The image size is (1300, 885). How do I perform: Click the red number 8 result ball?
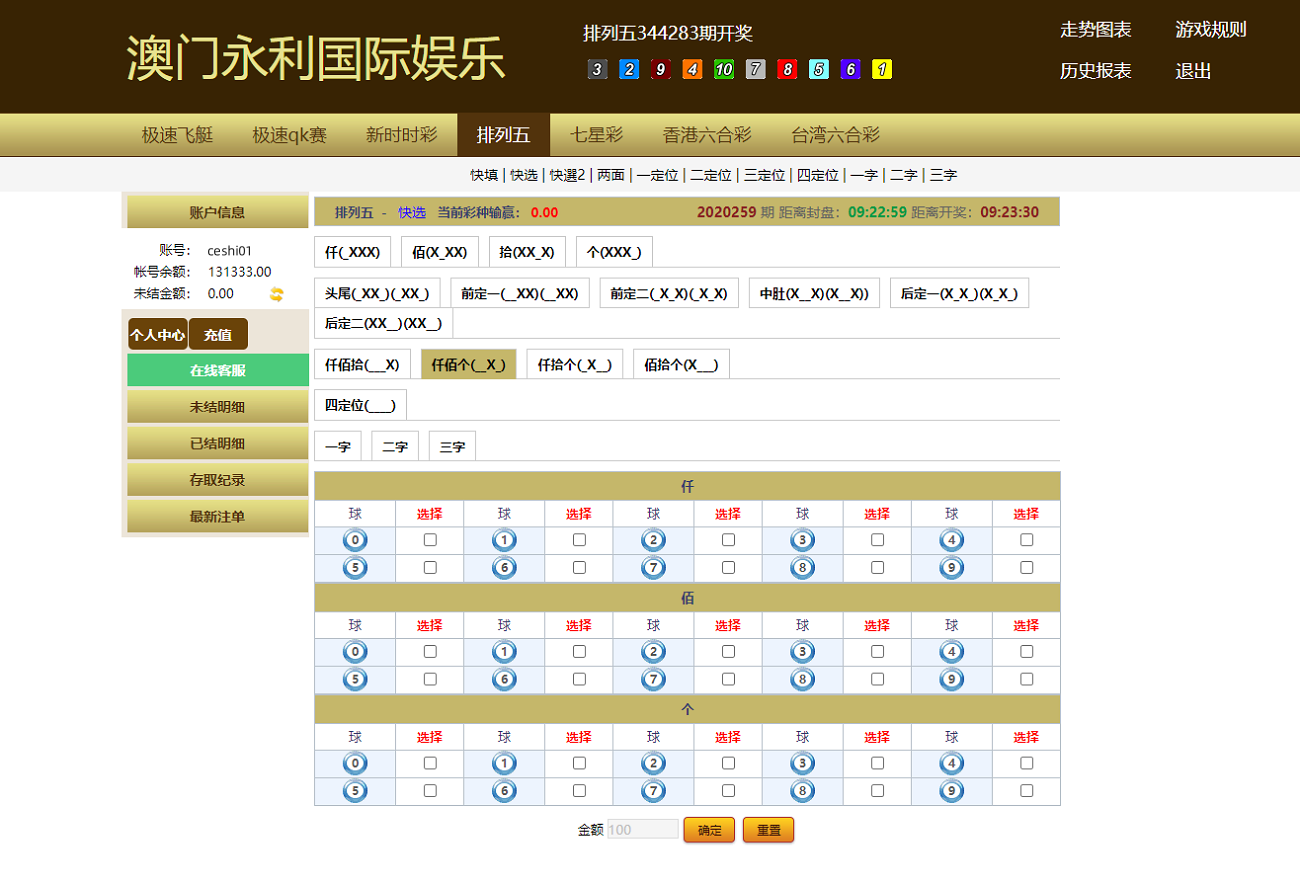[787, 69]
